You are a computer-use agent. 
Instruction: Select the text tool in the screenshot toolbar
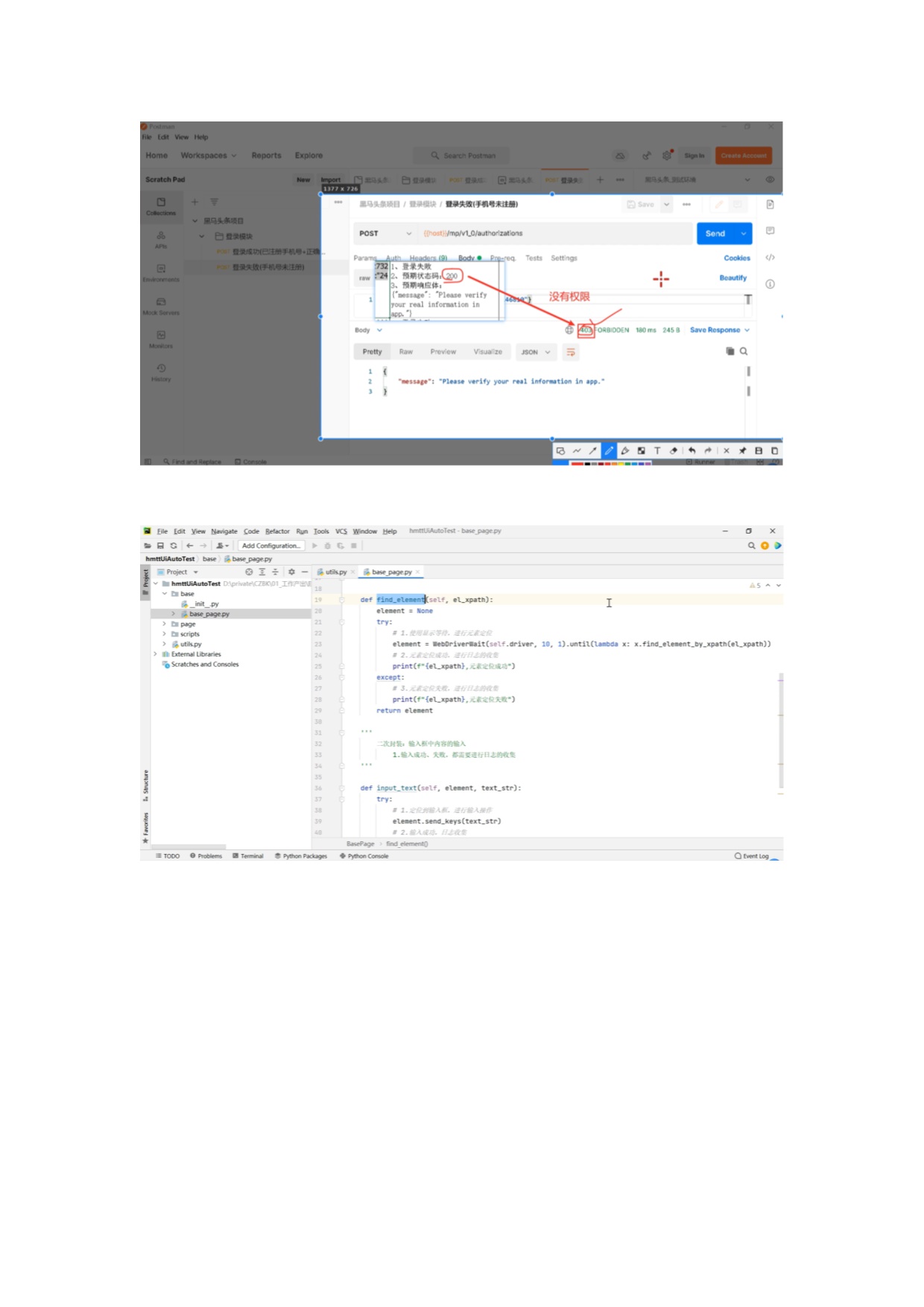pyautogui.click(x=657, y=451)
